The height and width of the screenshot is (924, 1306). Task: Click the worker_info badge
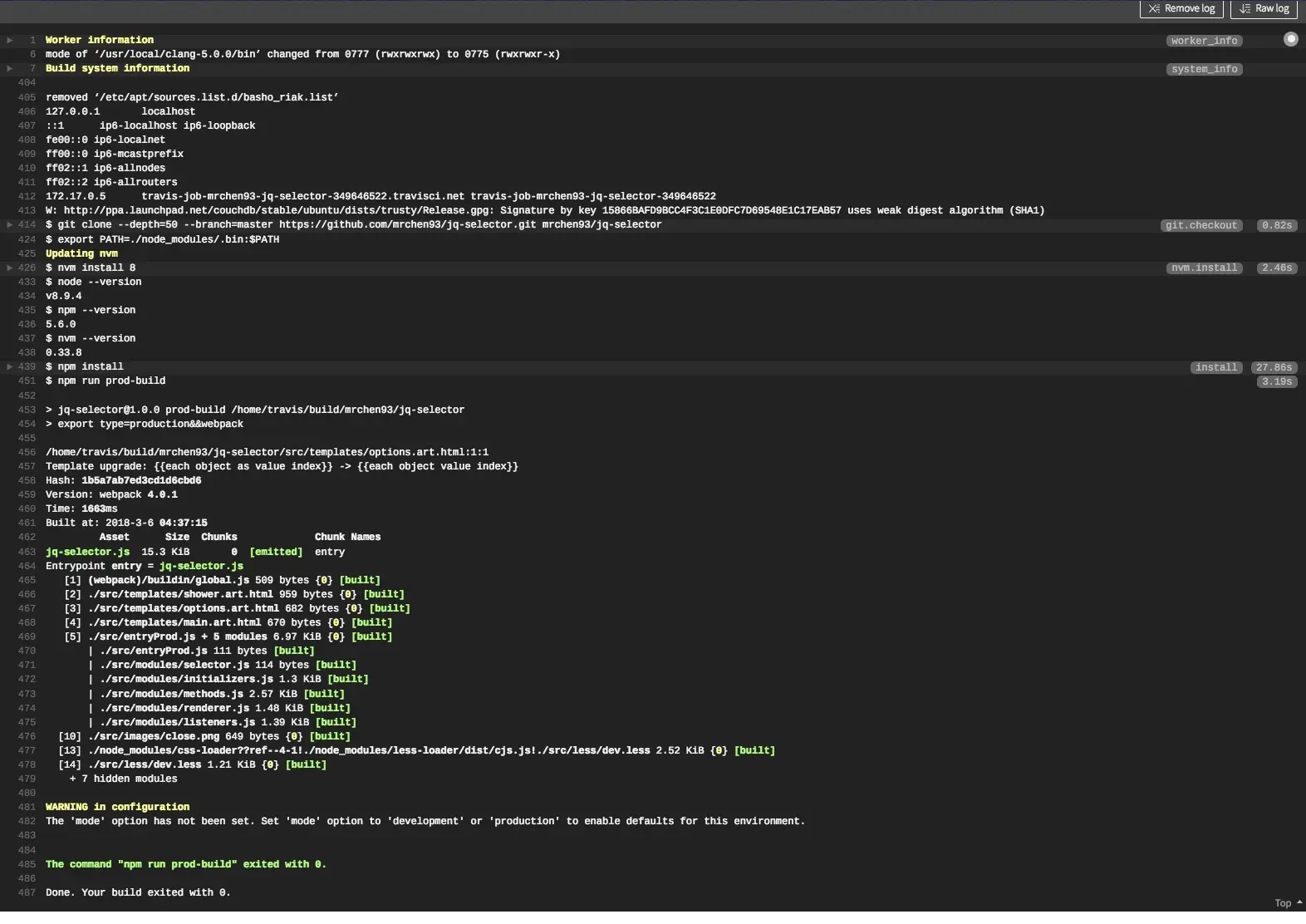1204,41
